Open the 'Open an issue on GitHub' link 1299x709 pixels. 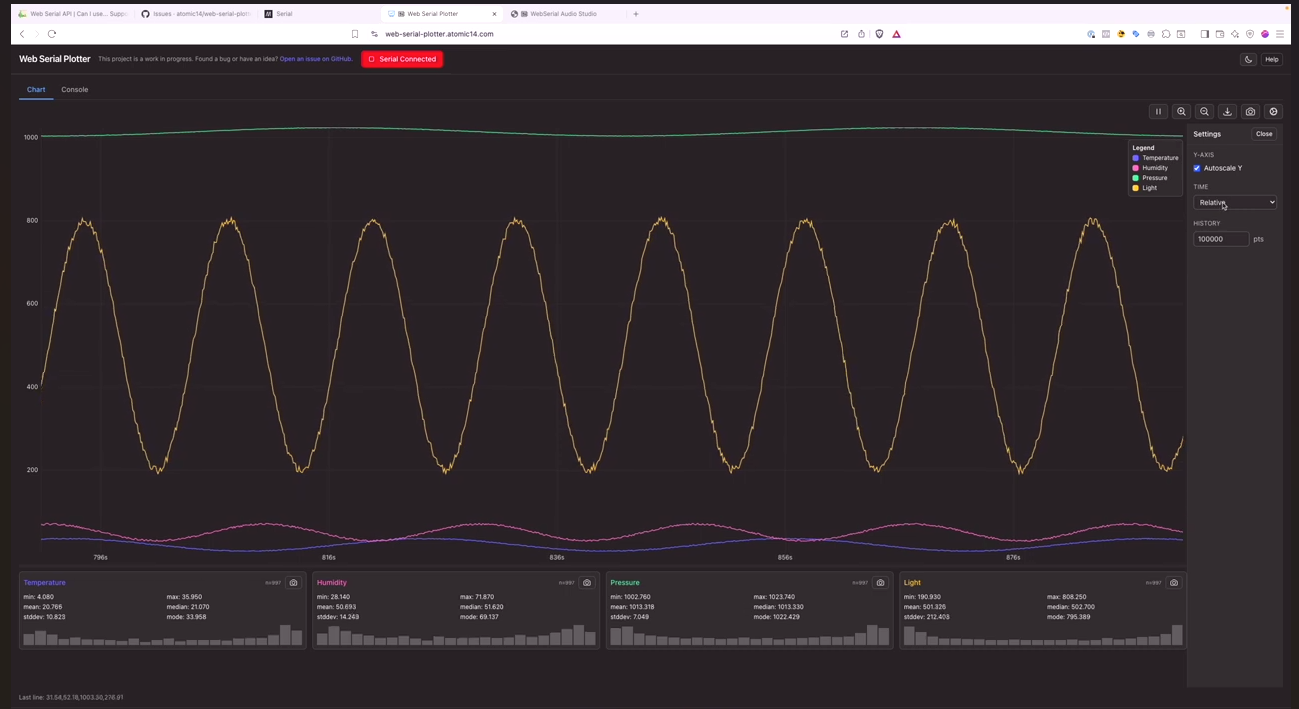tap(315, 59)
